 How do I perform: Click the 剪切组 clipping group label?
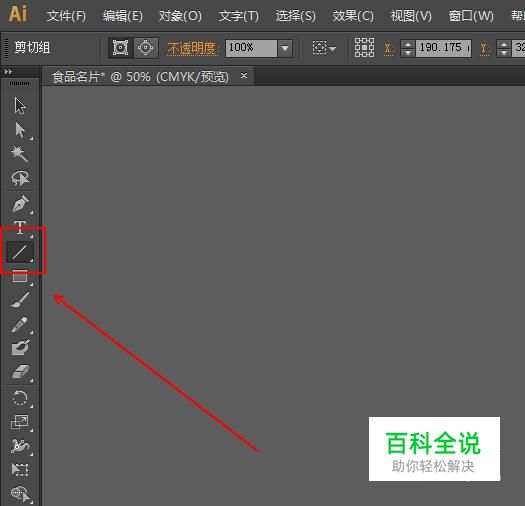point(32,48)
